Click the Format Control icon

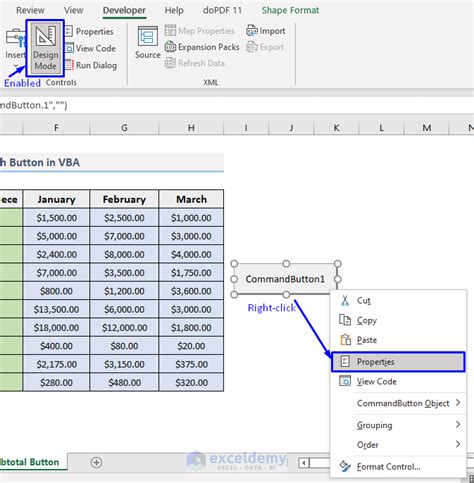(x=345, y=466)
